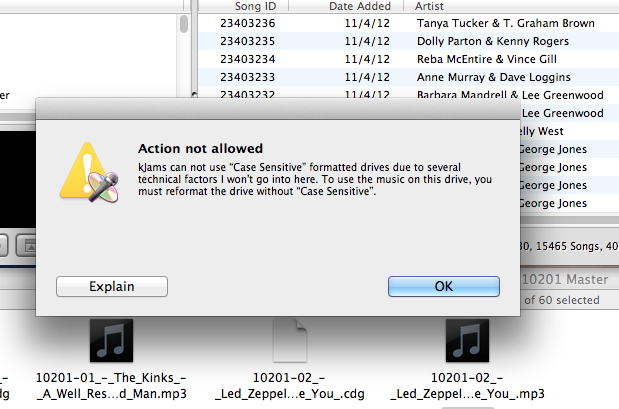Screen dimensions: 619x409
Task: Click The Kinks mp3 filename label
Action: (x=111, y=387)
